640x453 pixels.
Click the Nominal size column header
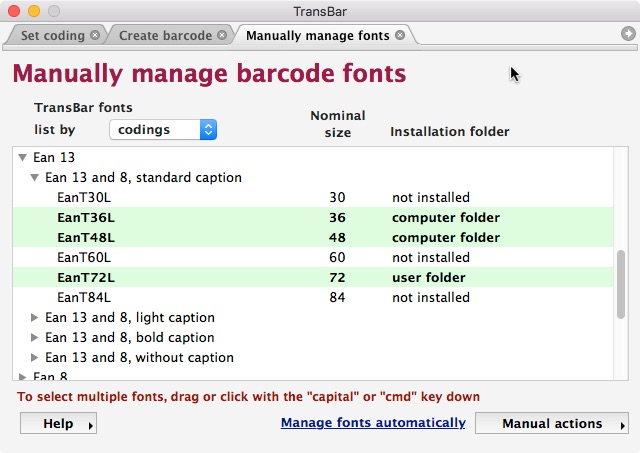pos(338,124)
